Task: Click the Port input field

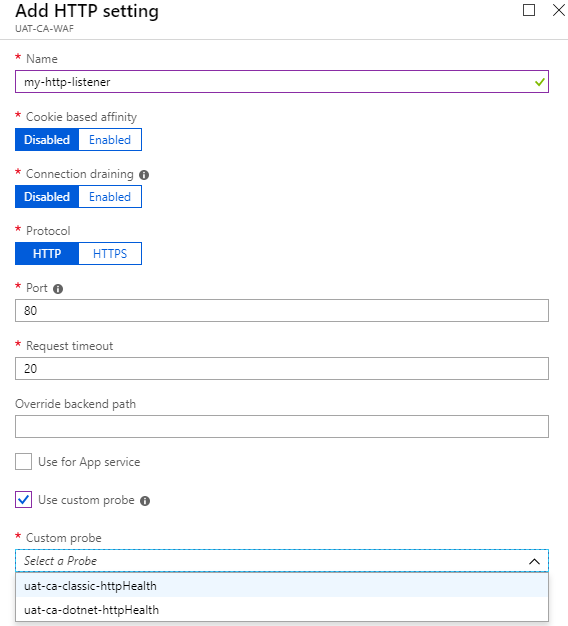Action: (282, 311)
